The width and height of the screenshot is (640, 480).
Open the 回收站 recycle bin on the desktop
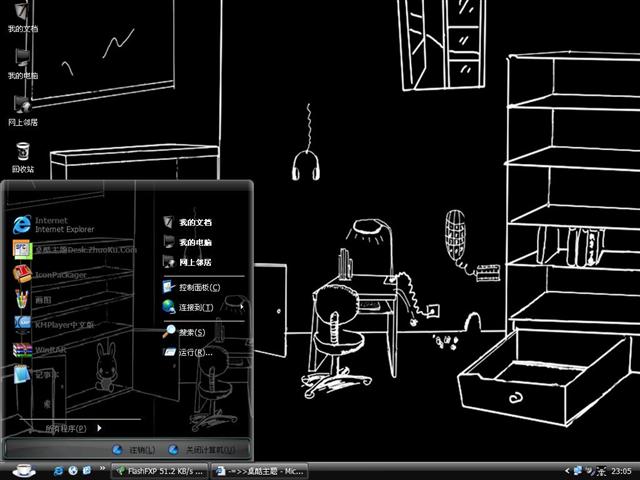23,158
